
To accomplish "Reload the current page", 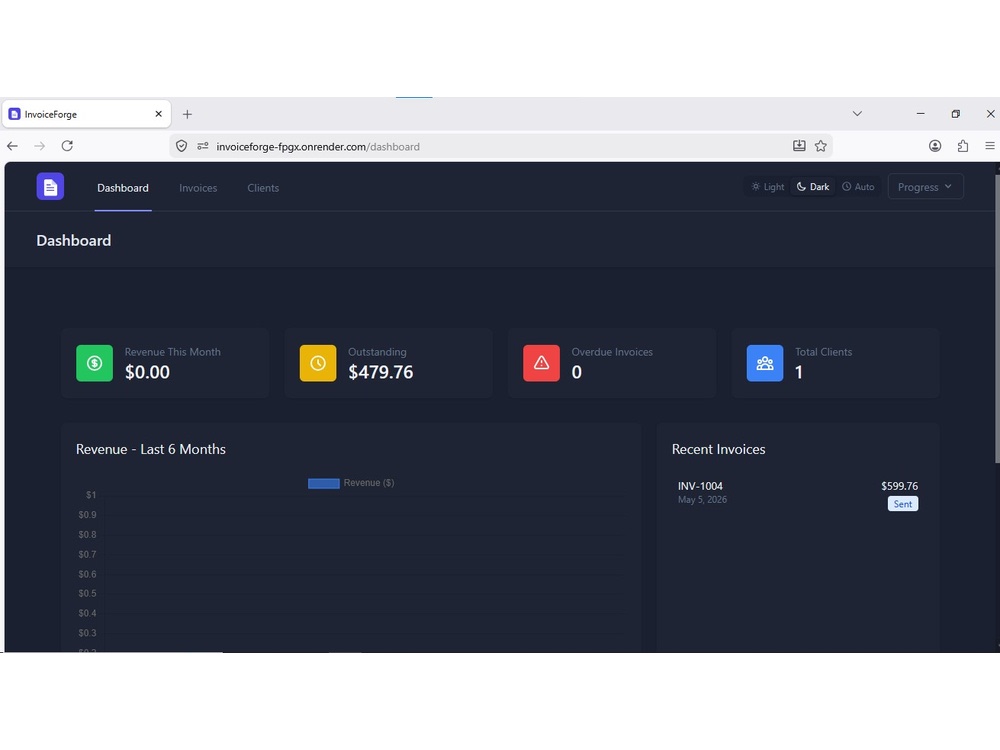I will (x=67, y=146).
